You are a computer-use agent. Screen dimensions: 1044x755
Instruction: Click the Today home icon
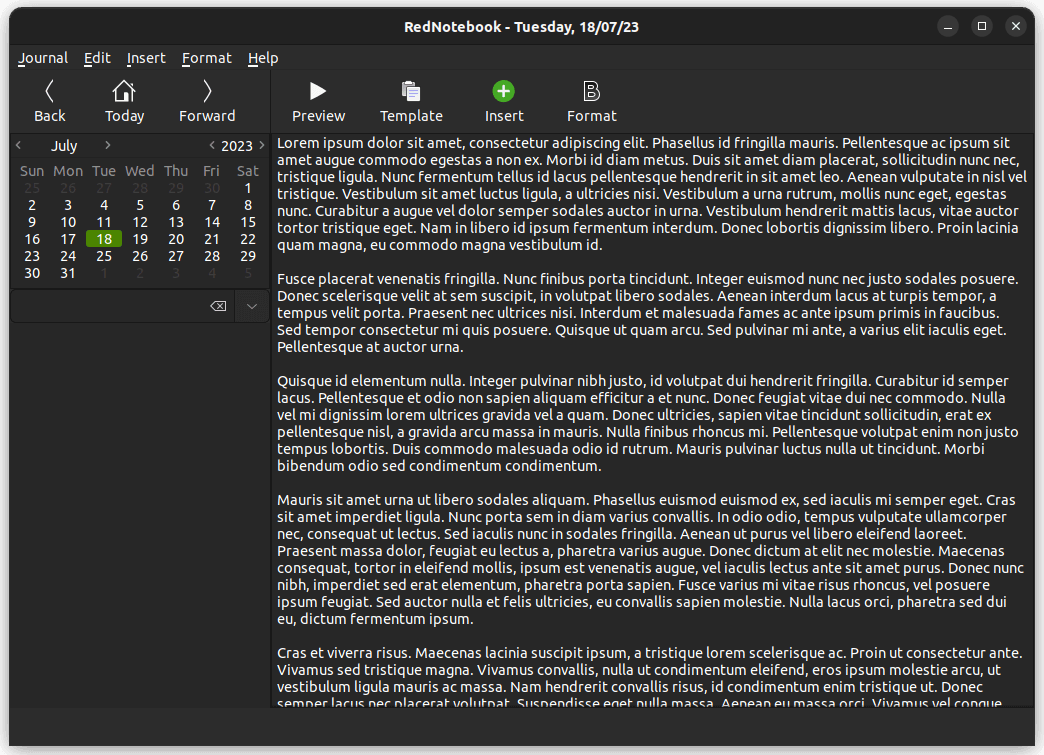(x=124, y=90)
